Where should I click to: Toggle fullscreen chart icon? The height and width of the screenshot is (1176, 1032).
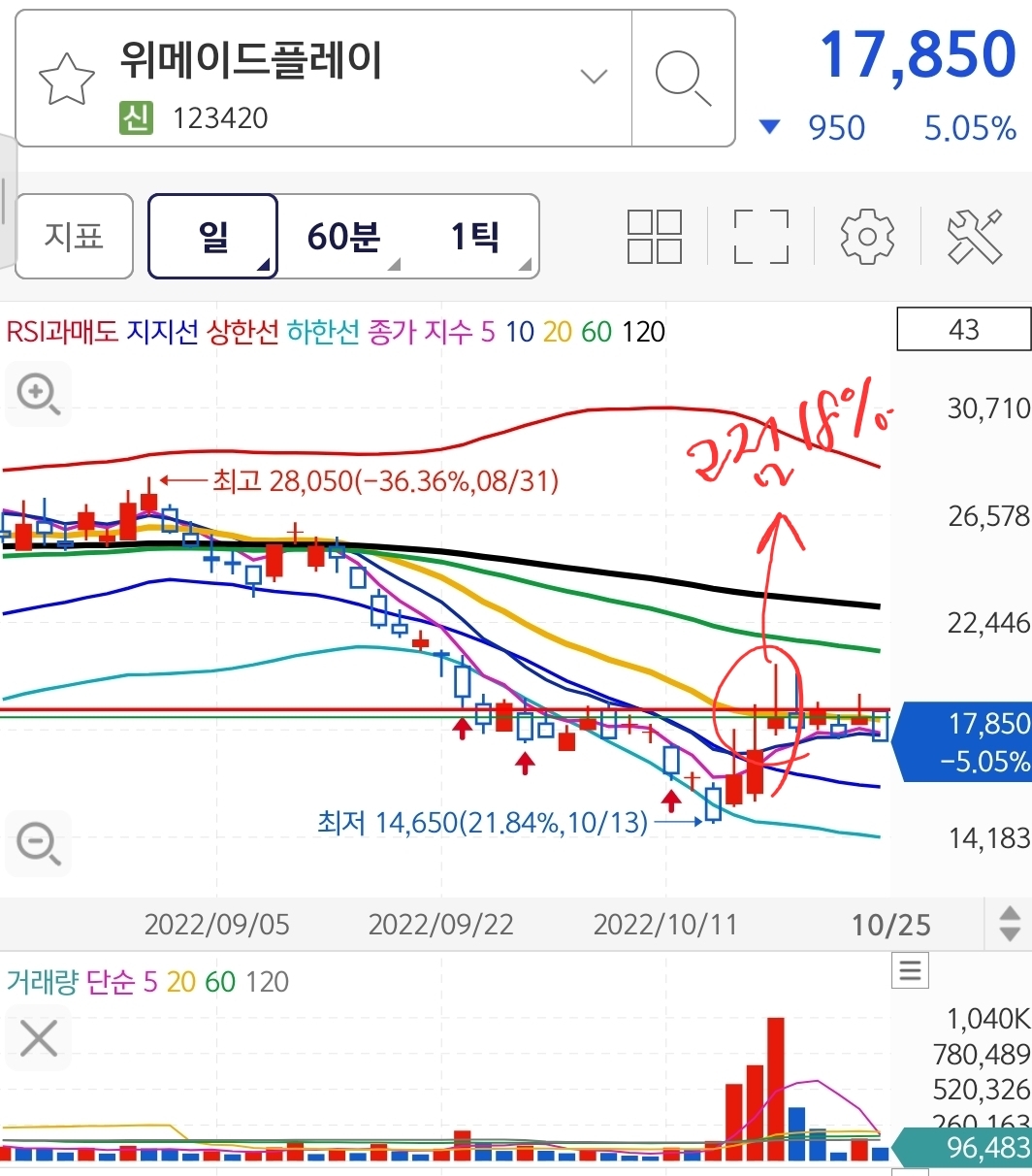[761, 236]
